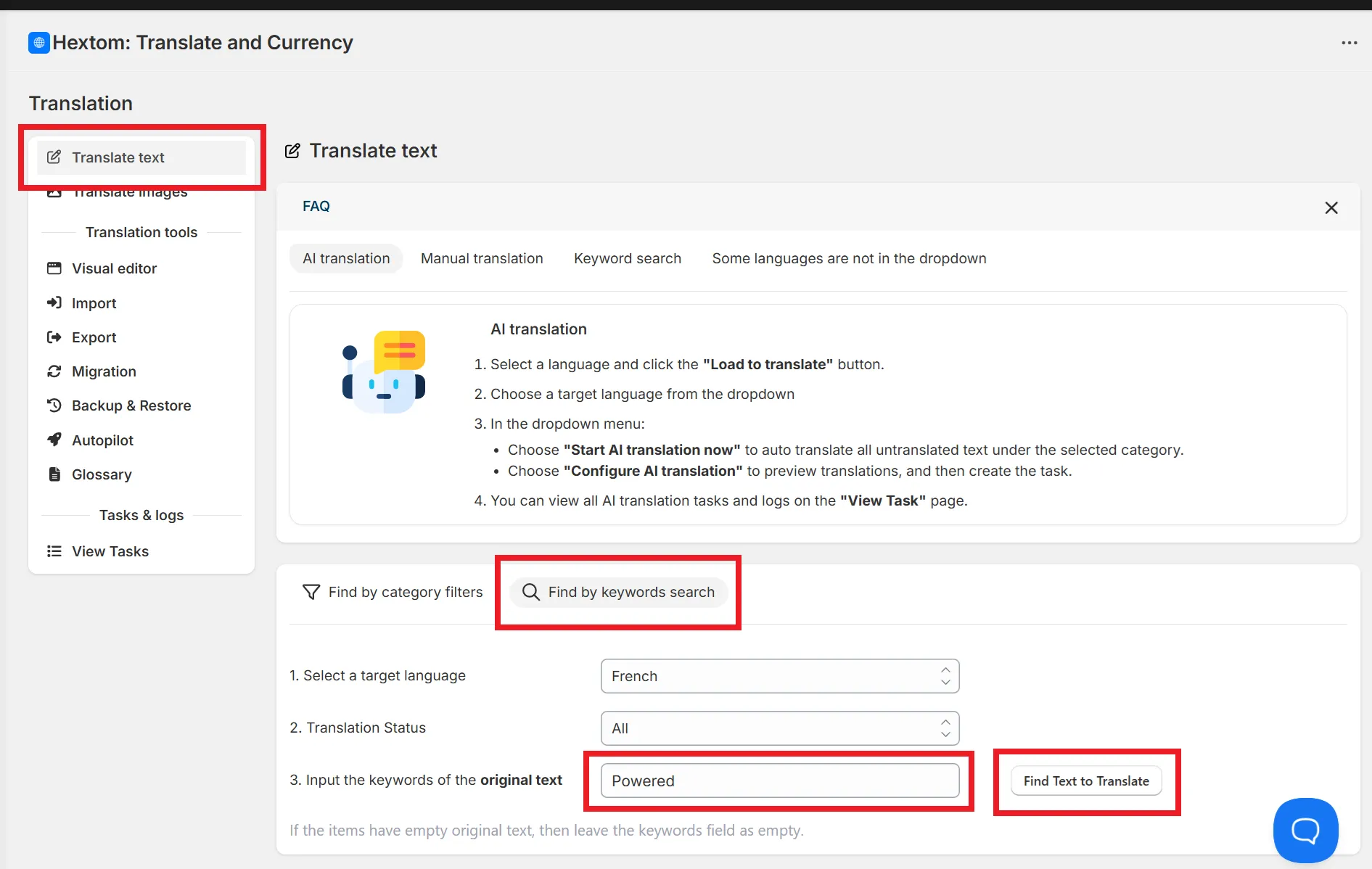Viewport: 1372px width, 869px height.
Task: Click the Export arrow icon
Action: pyautogui.click(x=54, y=337)
